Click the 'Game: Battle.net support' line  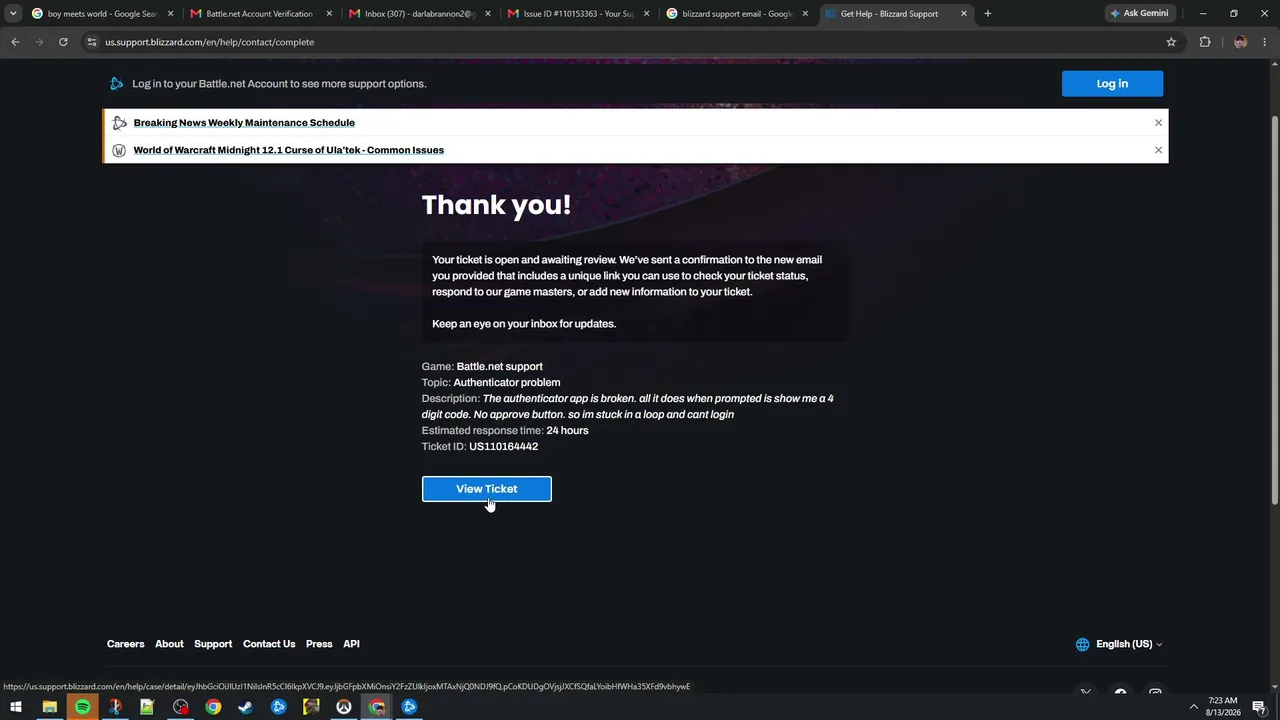tap(482, 366)
